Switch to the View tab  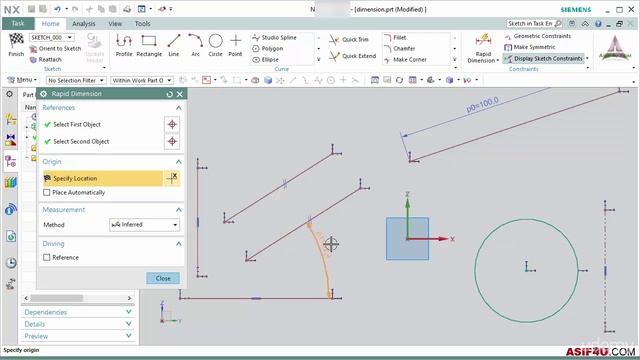point(115,24)
